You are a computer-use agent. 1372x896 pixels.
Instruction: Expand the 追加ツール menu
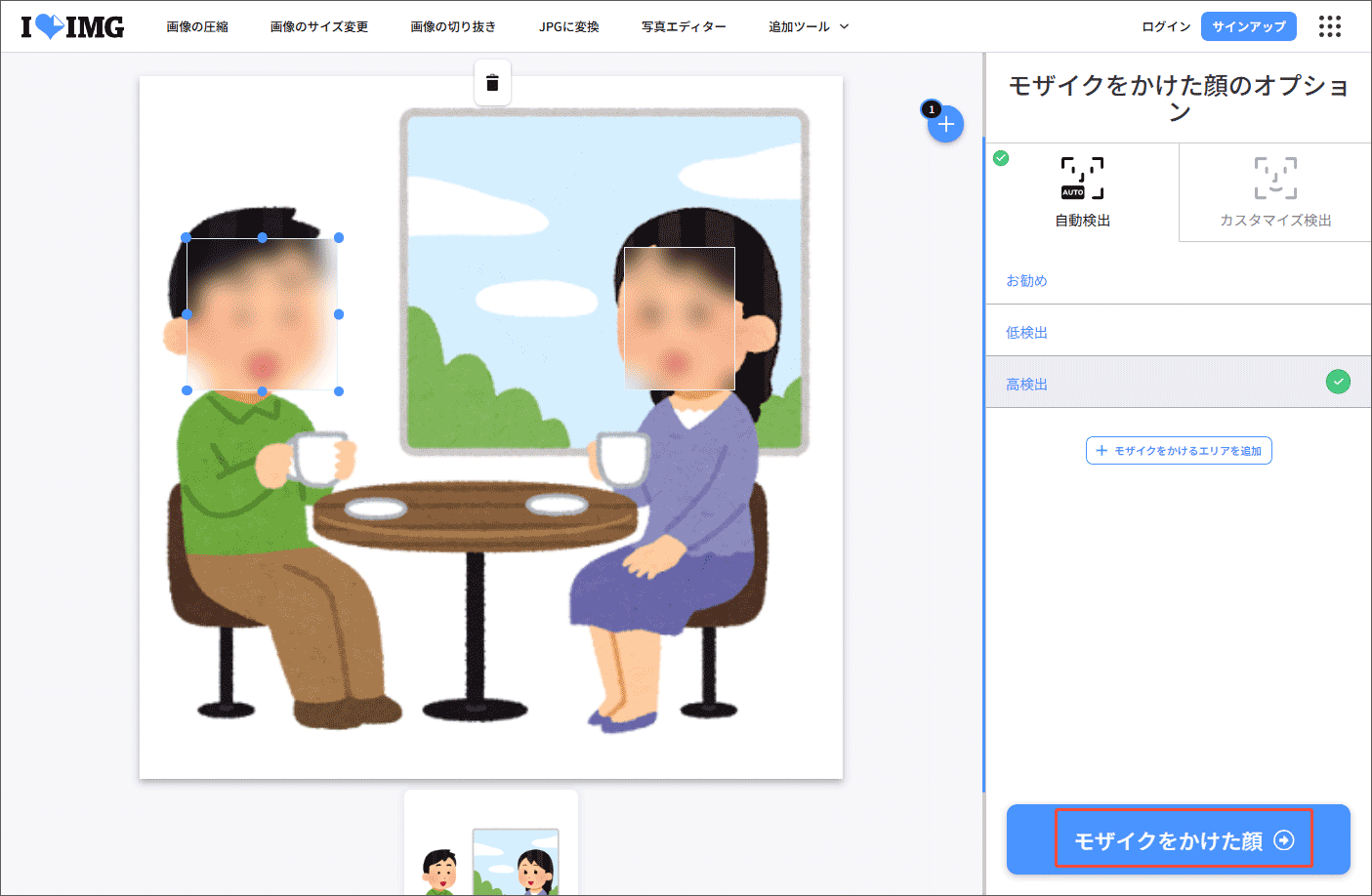click(x=807, y=26)
